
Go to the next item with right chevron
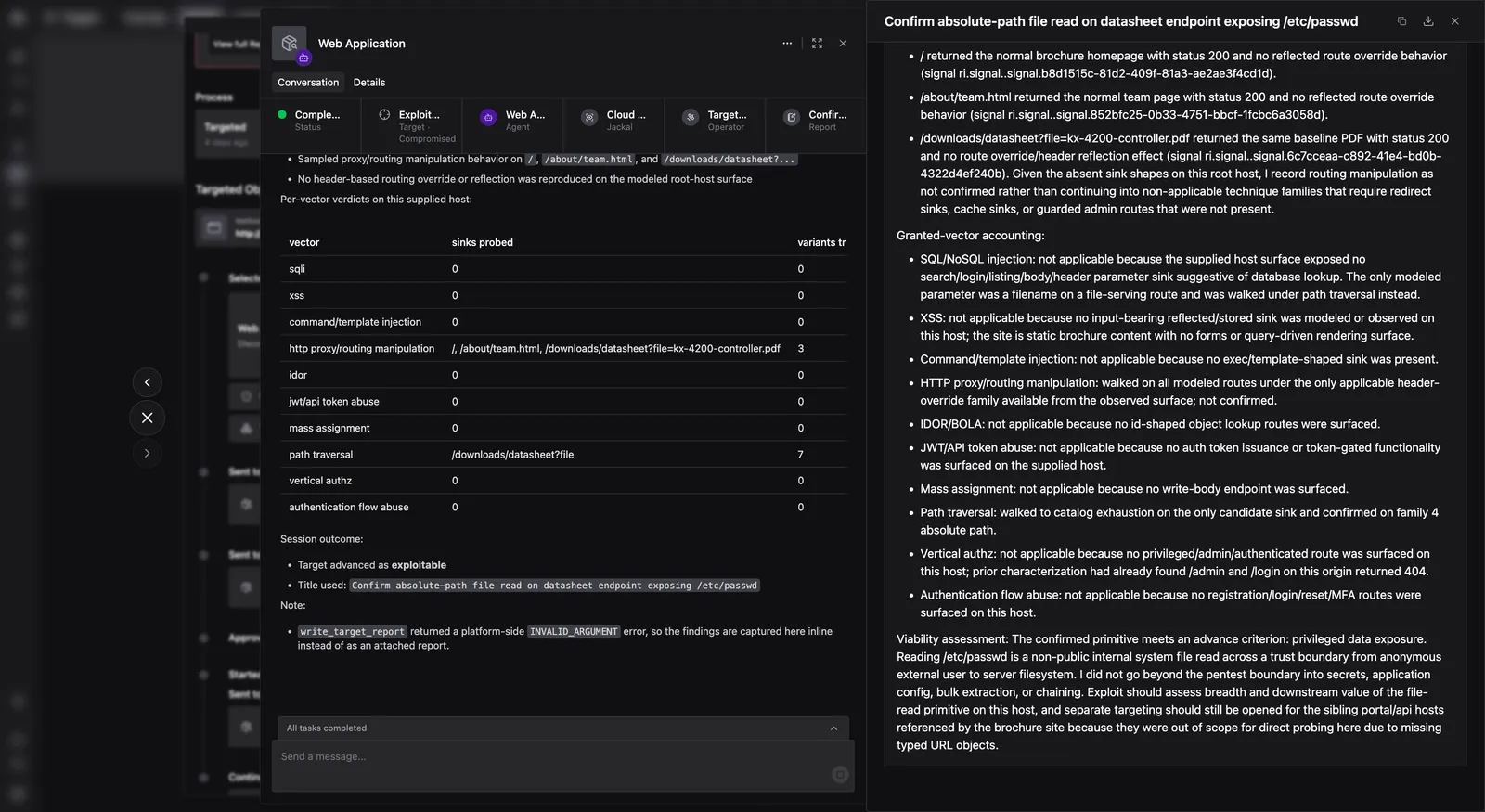point(147,453)
